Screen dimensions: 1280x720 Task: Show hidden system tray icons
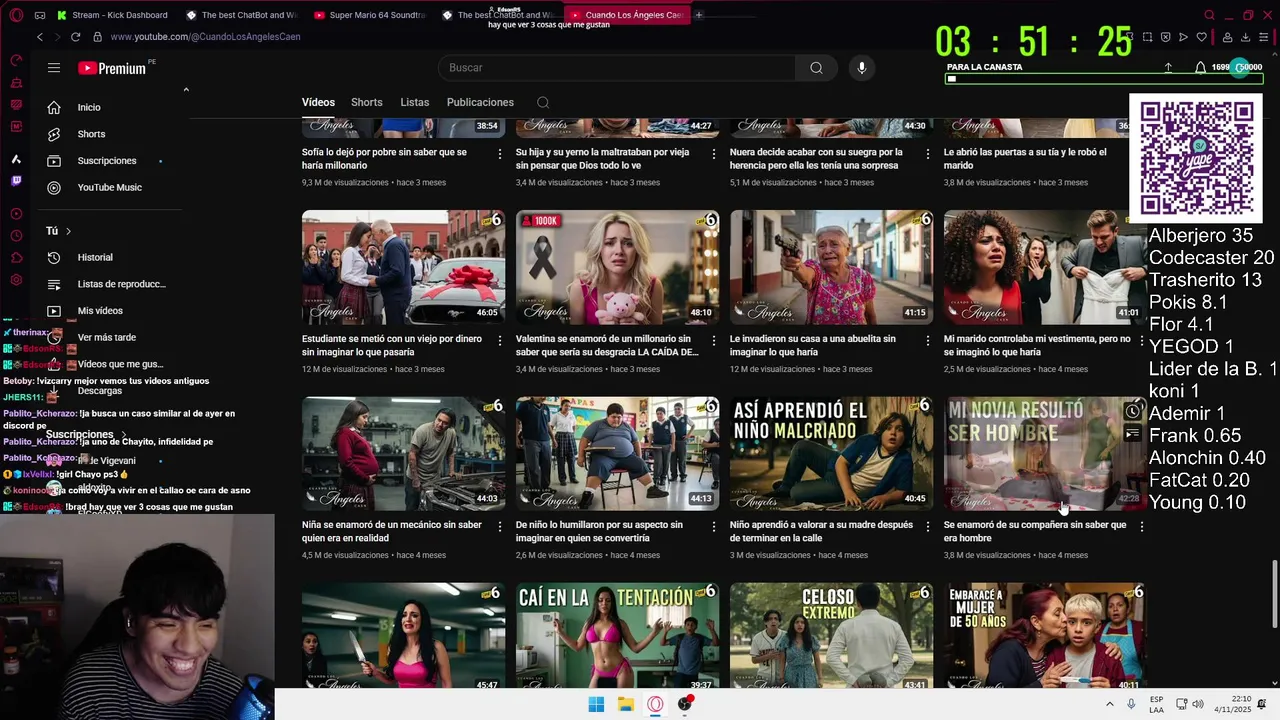point(1109,704)
